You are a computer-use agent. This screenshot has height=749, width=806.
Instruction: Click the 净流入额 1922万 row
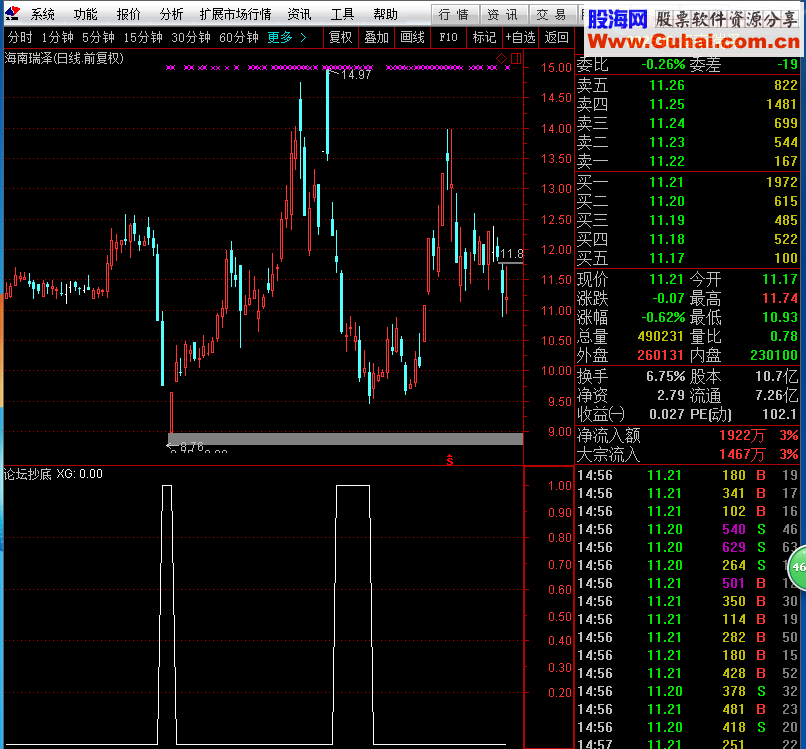pos(688,435)
